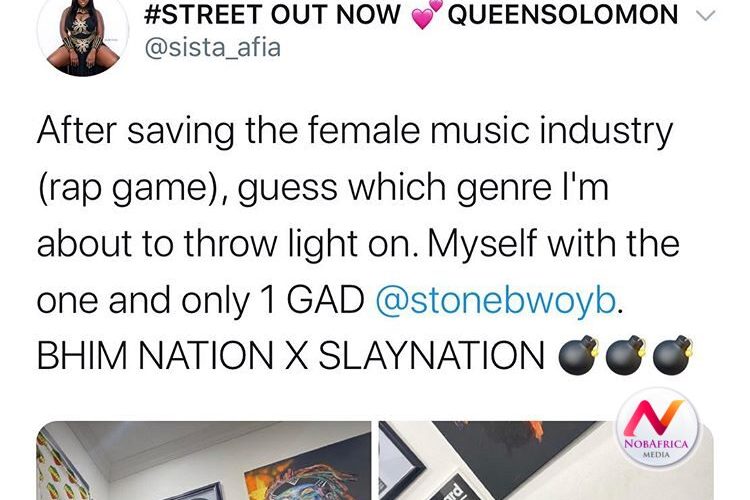Click the middle bomb emoji
Viewport: 750px width, 500px height.
(626, 355)
